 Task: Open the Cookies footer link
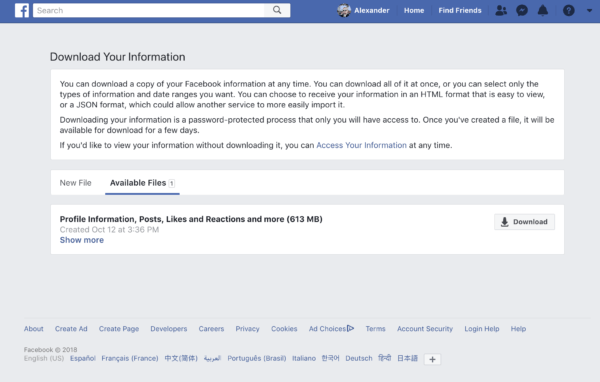284,329
